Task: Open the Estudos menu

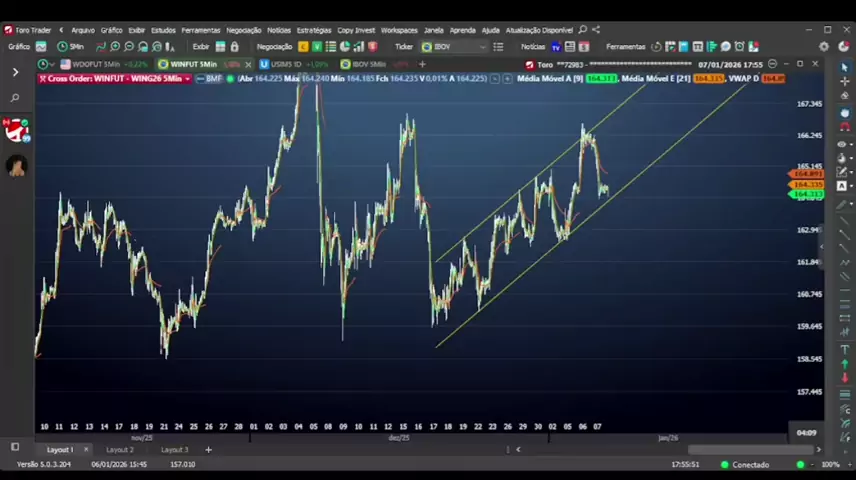Action: 163,30
